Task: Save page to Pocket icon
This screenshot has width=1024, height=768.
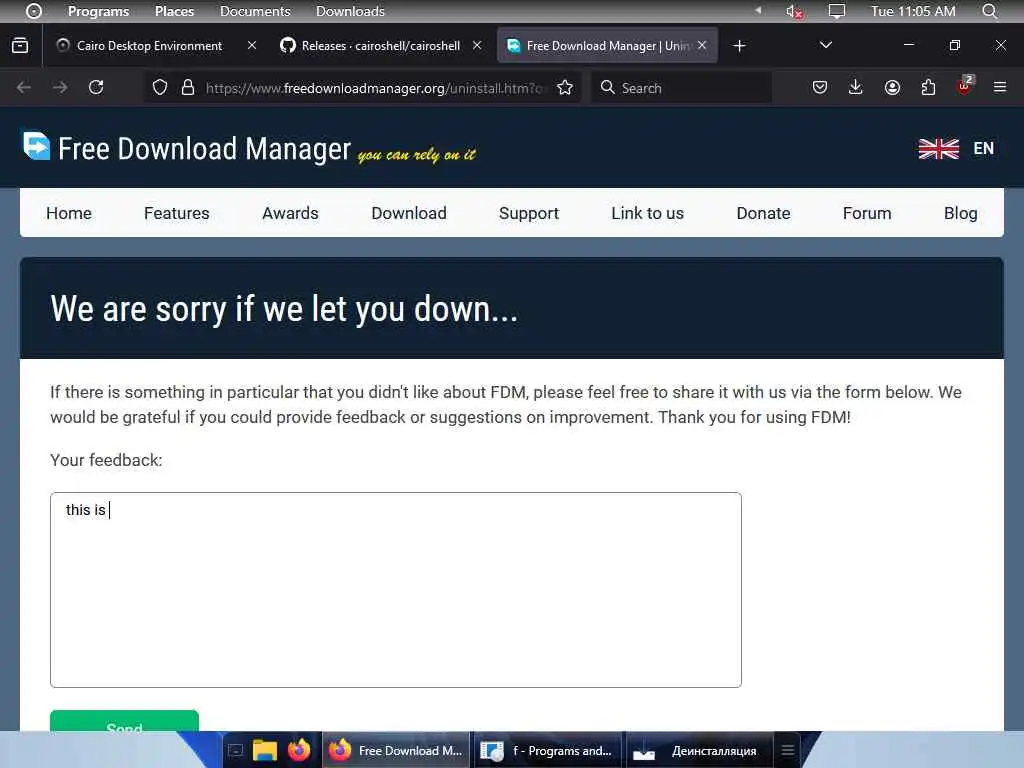Action: click(x=820, y=88)
